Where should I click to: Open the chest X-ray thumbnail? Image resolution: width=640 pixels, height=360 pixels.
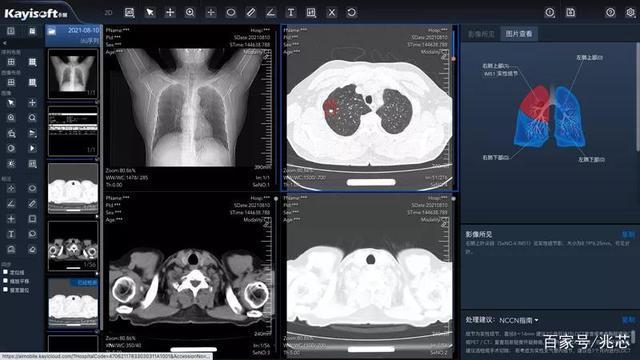tap(73, 74)
